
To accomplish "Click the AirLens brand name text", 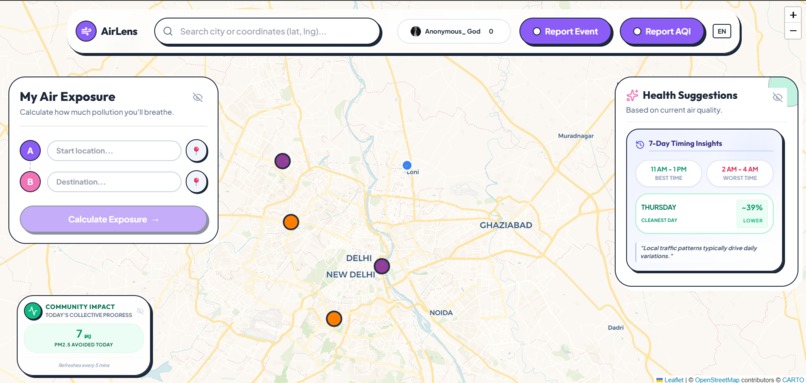I will pyautogui.click(x=119, y=31).
